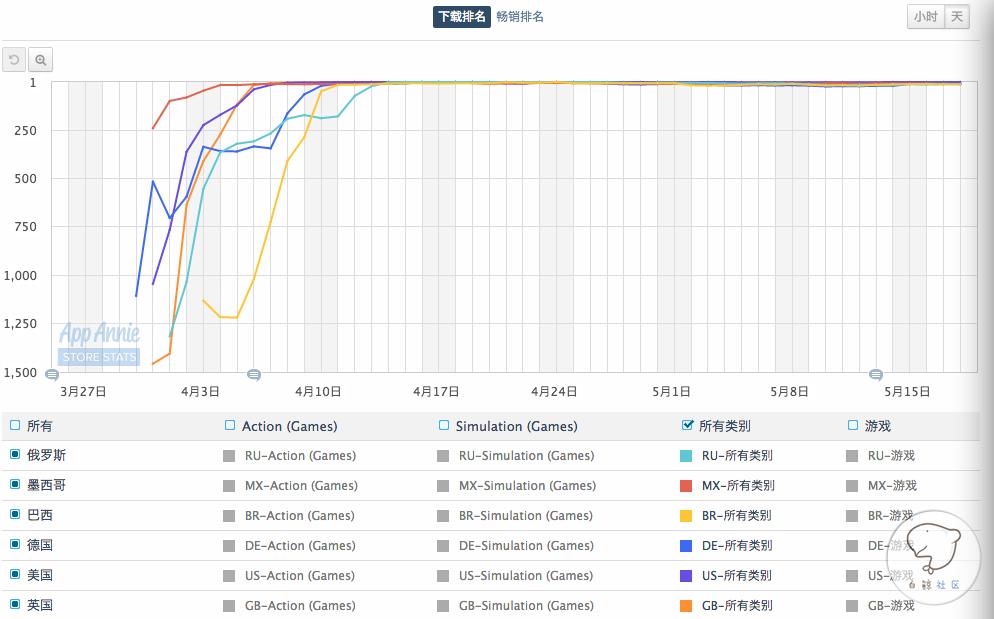Click the gray swatch for DE-Simulation (Games)
This screenshot has width=994, height=619.
coord(443,545)
